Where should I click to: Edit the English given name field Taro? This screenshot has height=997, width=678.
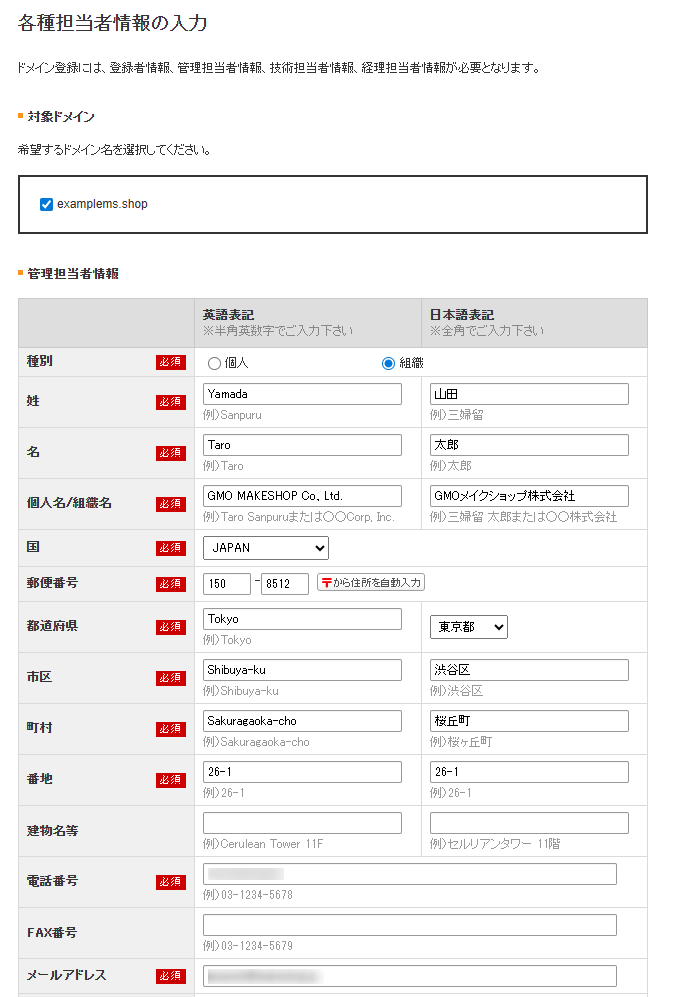(x=302, y=445)
